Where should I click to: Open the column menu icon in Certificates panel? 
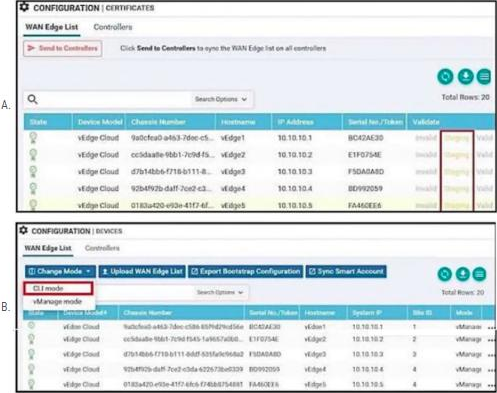click(484, 77)
